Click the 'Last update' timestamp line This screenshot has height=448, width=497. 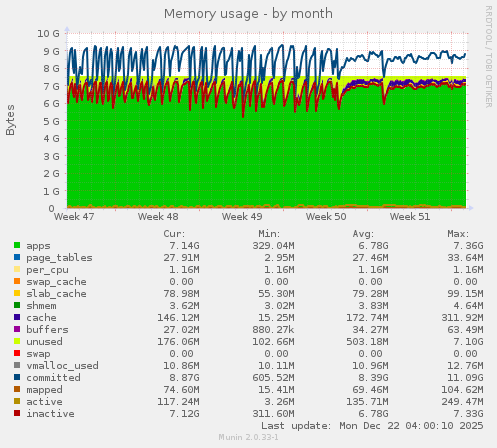click(372, 426)
